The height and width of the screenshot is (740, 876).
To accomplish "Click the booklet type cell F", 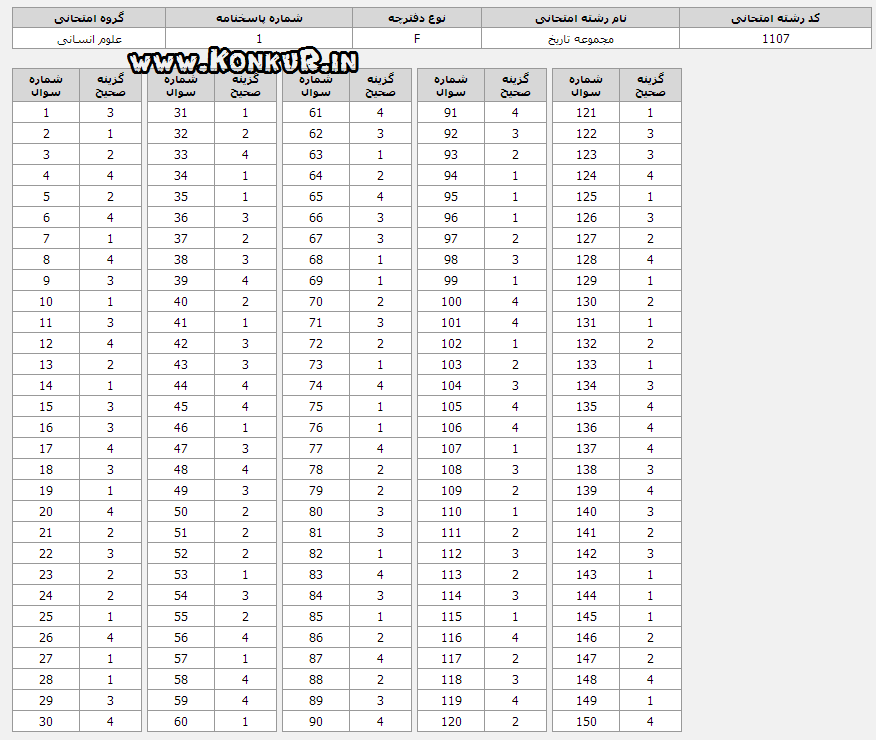I will tap(417, 39).
